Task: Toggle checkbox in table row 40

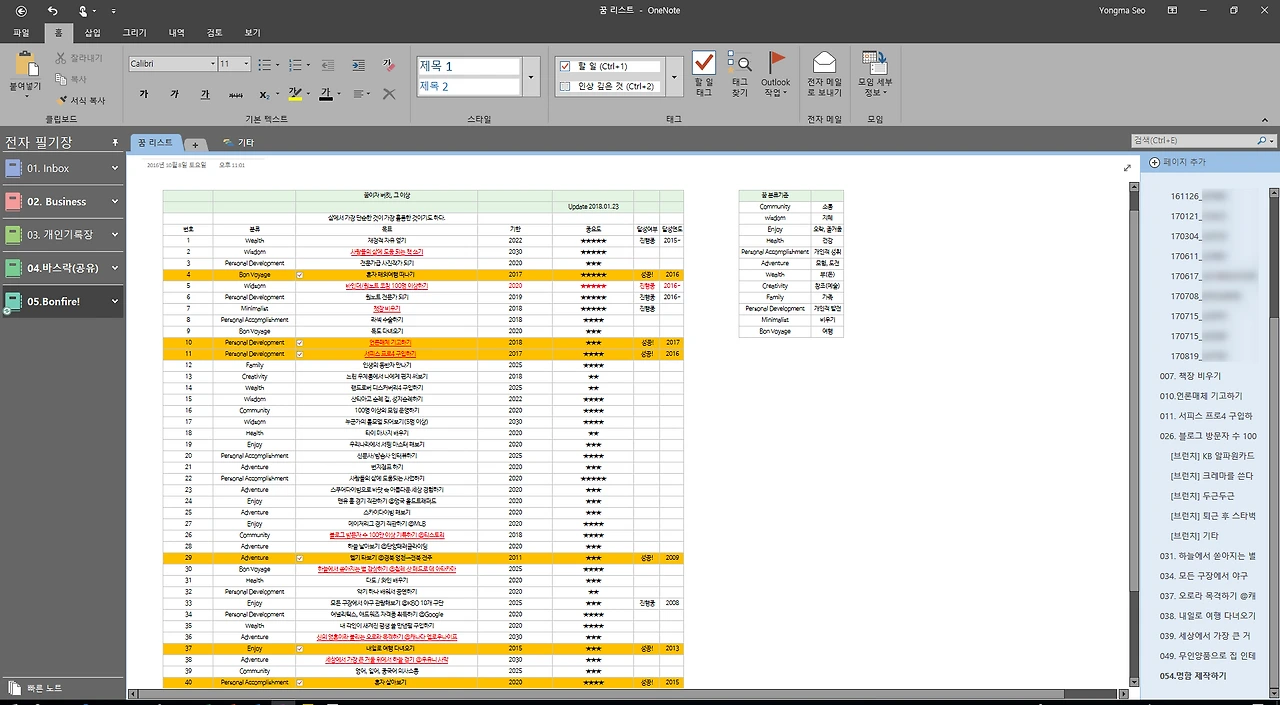Action: point(300,682)
